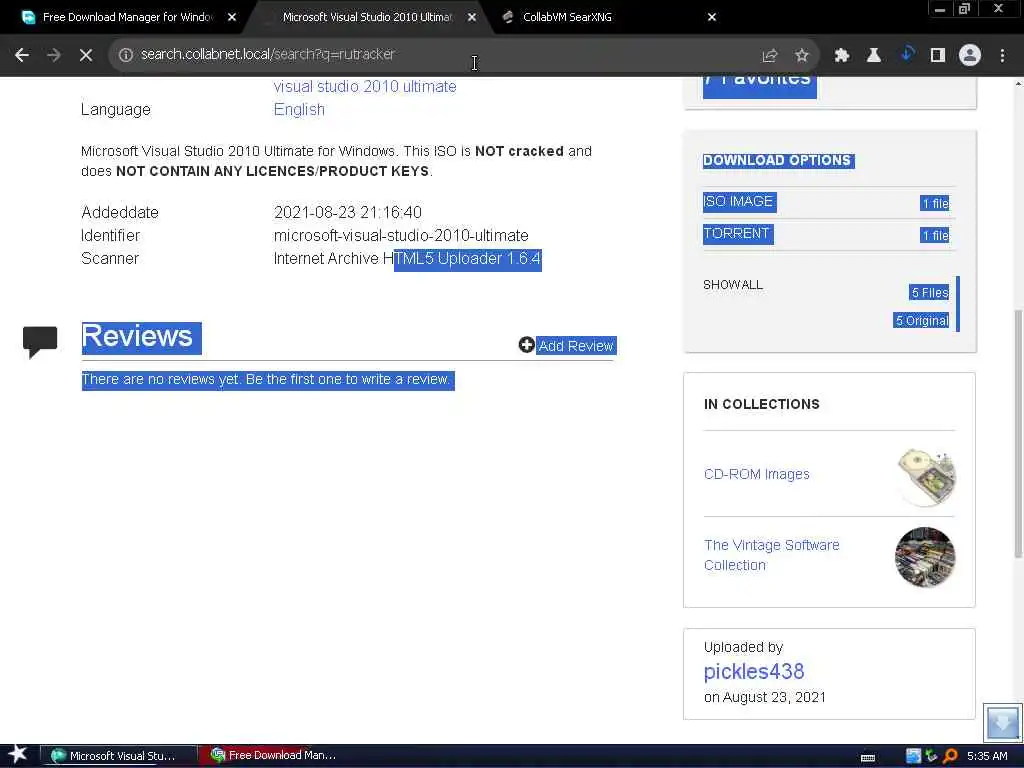
Task: Click the keyboard icon in system tray
Action: 868,758
